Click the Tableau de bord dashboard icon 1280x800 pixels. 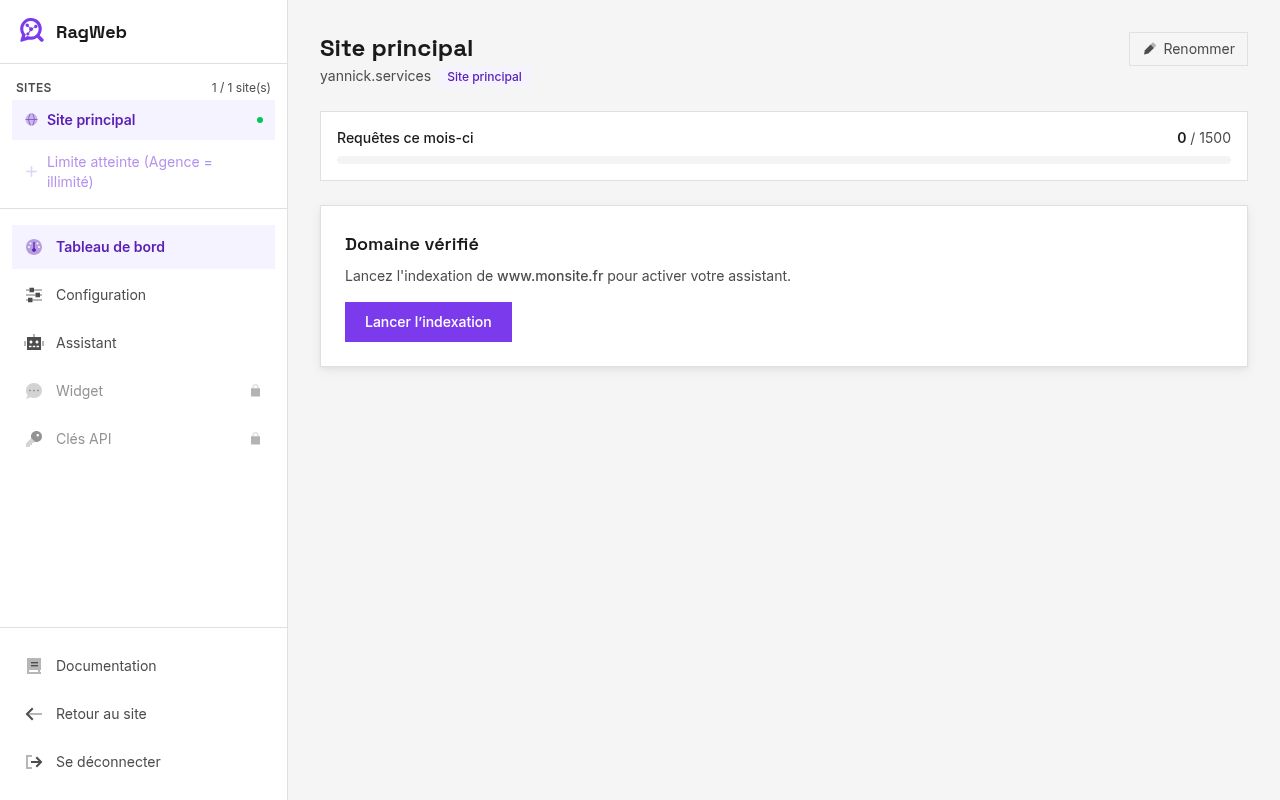34,247
